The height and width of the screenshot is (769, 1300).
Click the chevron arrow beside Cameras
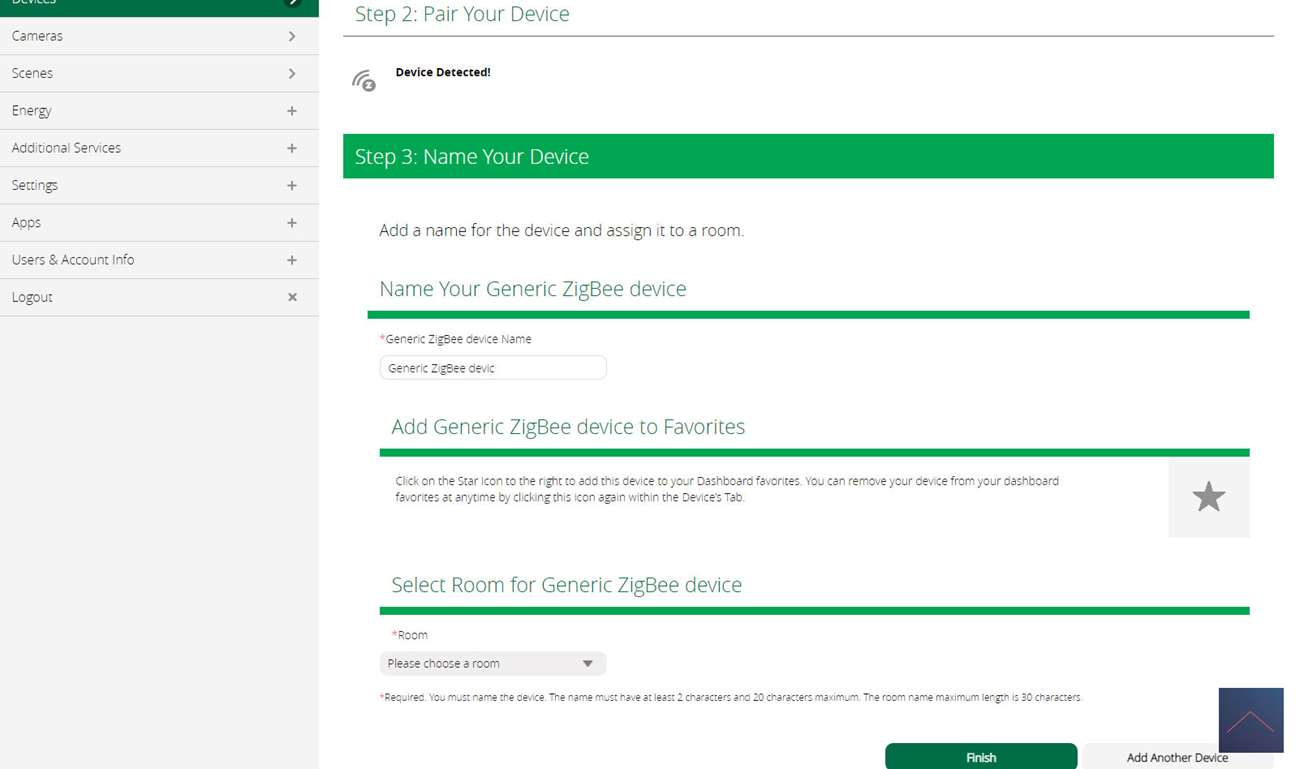tap(292, 36)
